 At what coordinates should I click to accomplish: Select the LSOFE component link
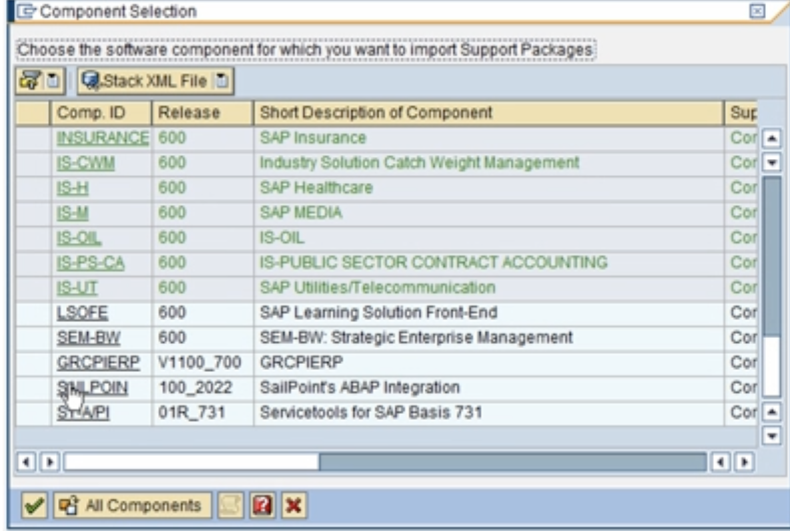click(82, 312)
